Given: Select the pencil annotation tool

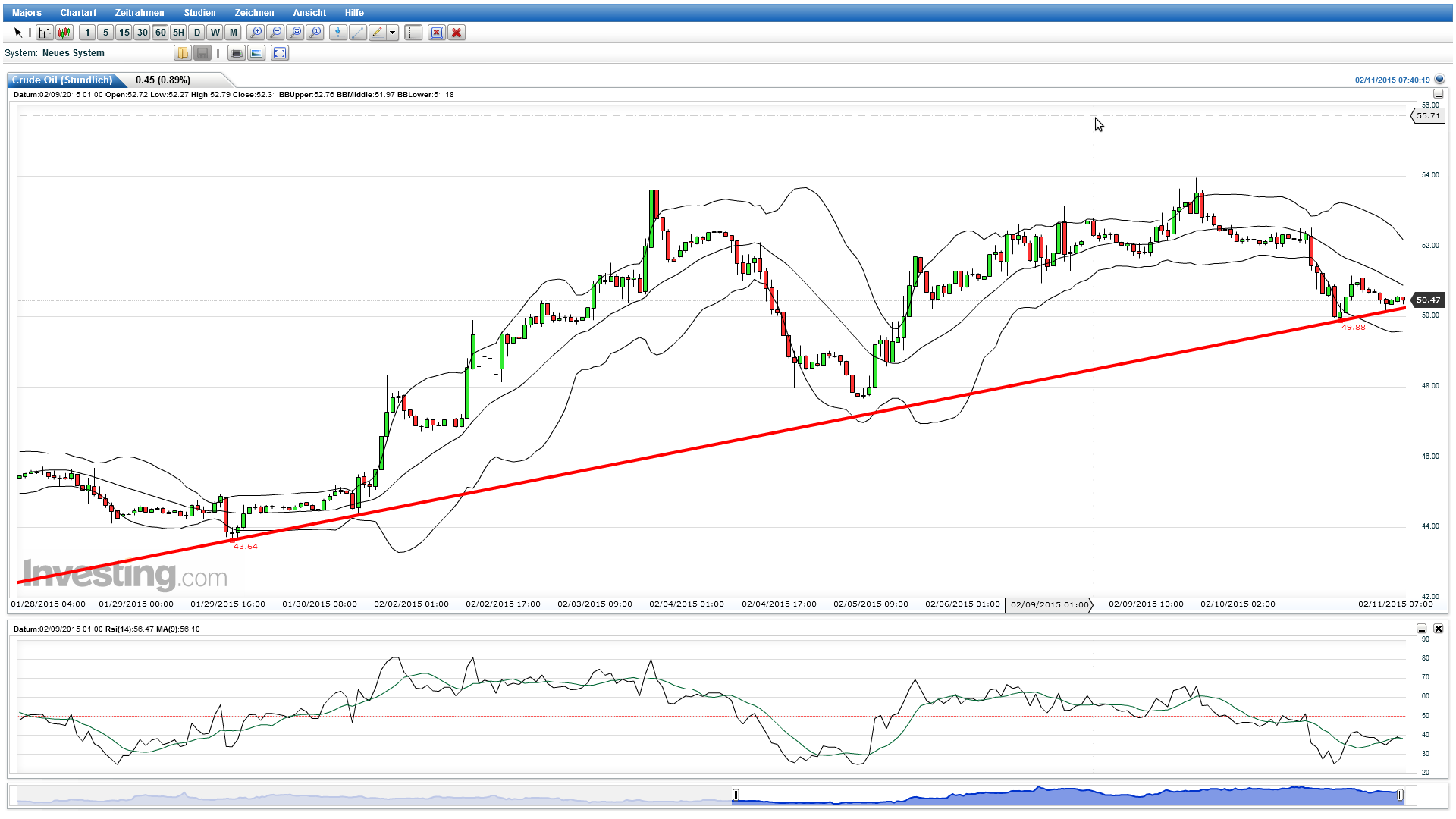Looking at the screenshot, I should click(x=377, y=33).
